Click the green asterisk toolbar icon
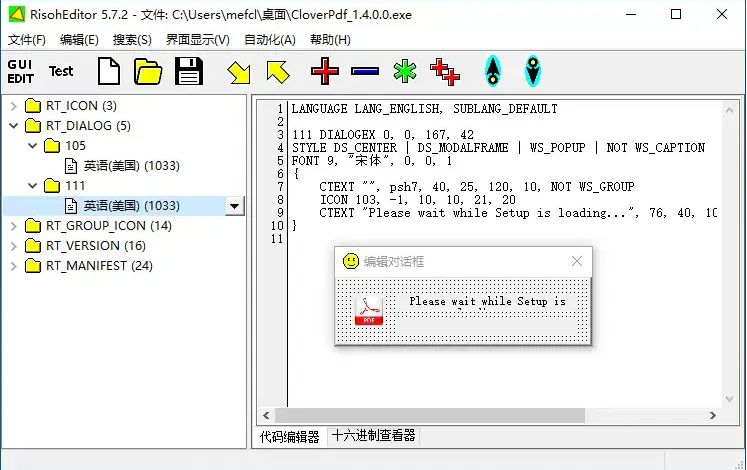Screen dimensions: 747x470 click(404, 71)
